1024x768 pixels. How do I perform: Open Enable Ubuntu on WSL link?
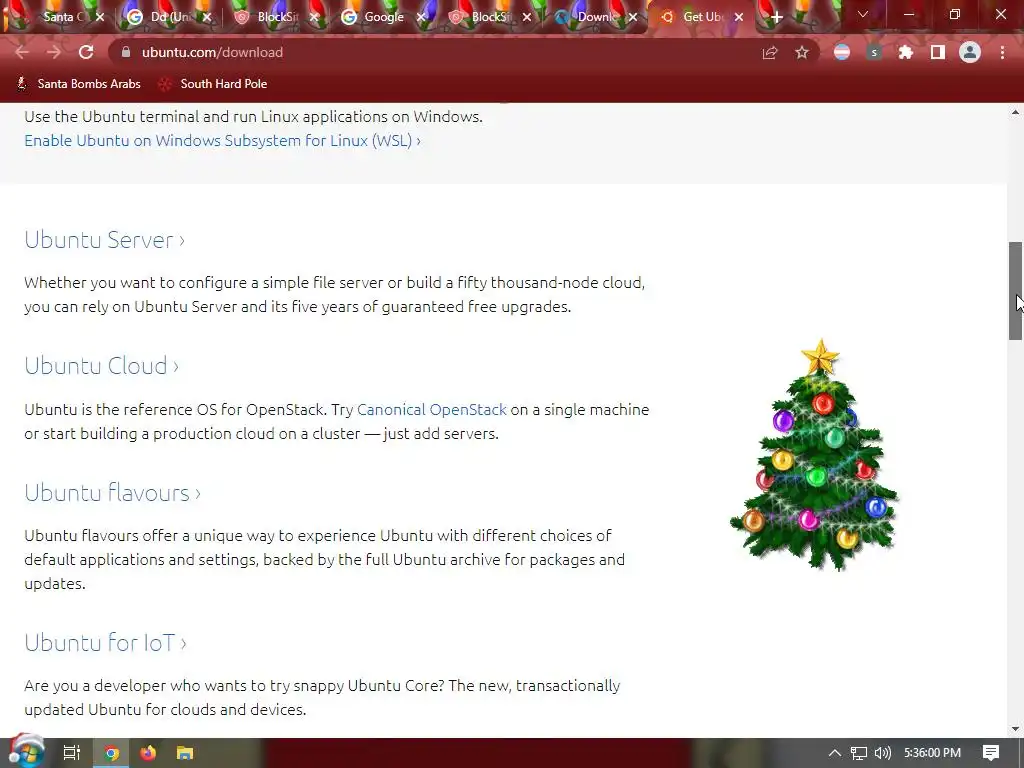click(223, 140)
